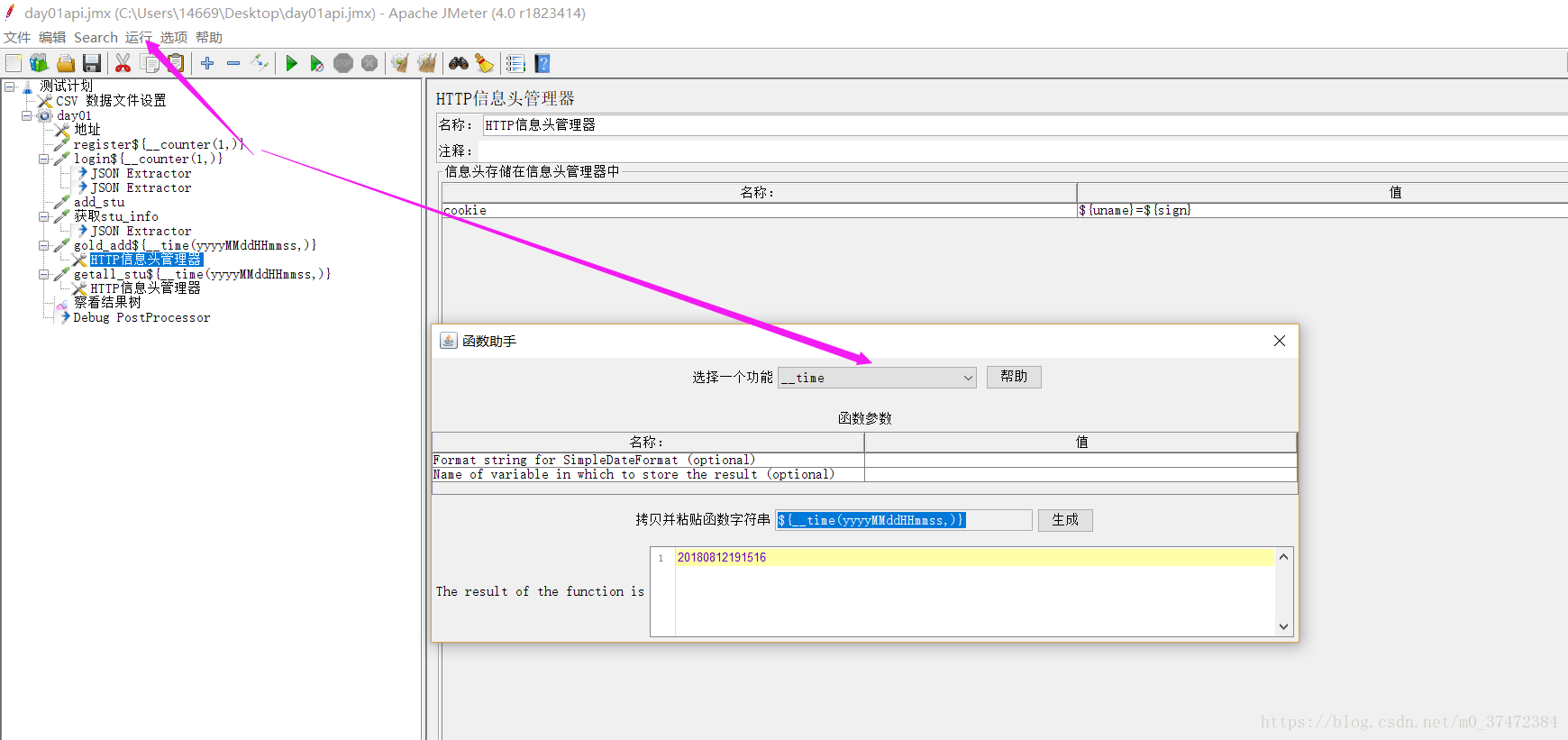The image size is (1568, 740).
Task: Click the Shutdown grey X icon
Action: pos(369,63)
